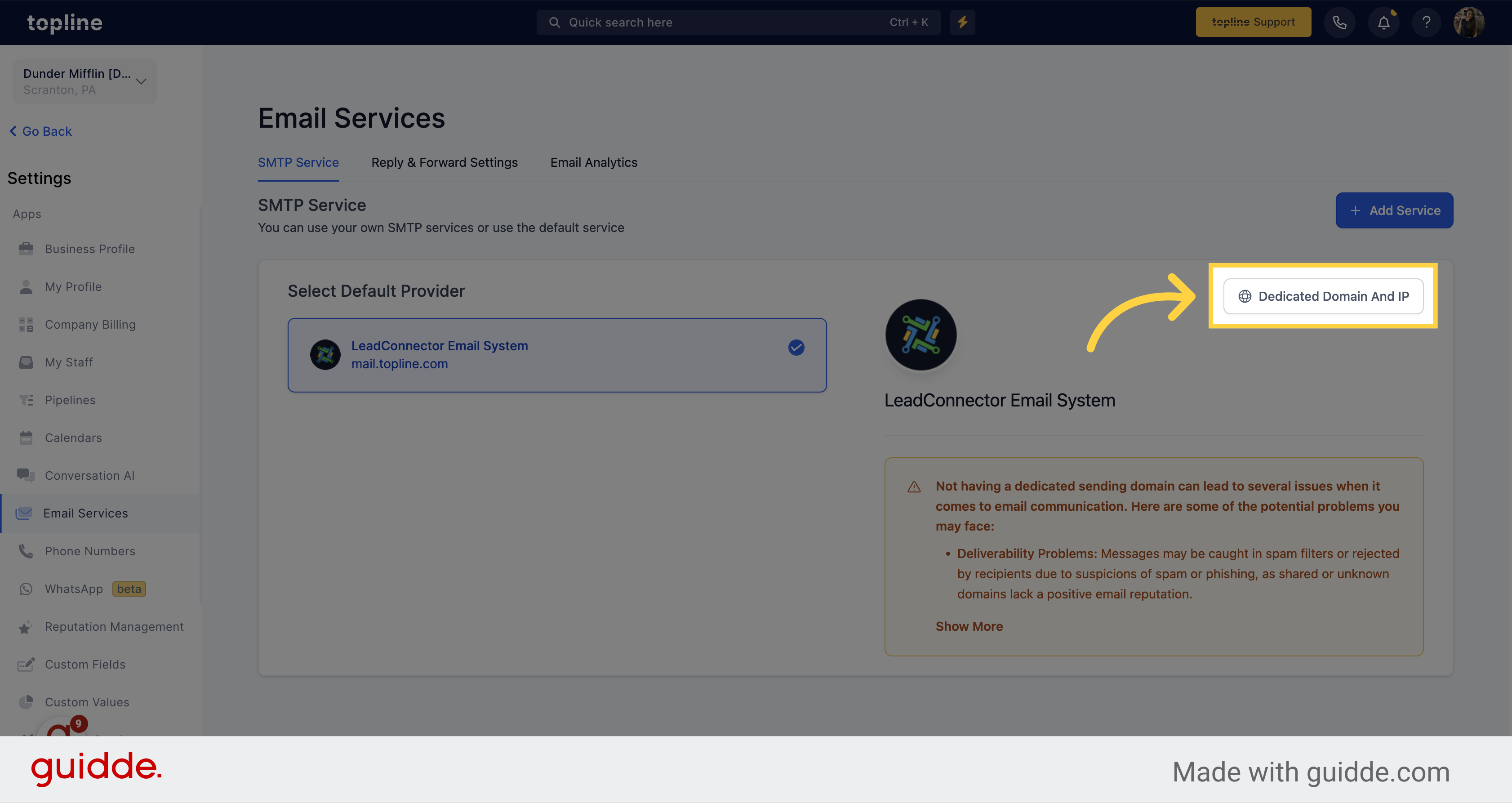
Task: Click the Calendars icon
Action: [26, 438]
